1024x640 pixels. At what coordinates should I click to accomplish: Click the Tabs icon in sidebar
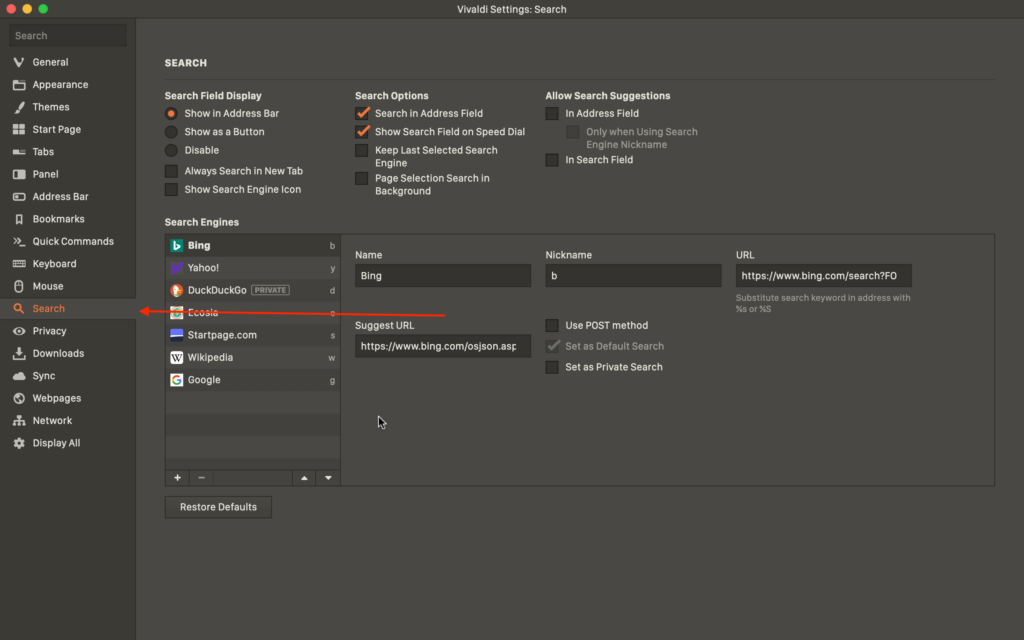click(19, 152)
